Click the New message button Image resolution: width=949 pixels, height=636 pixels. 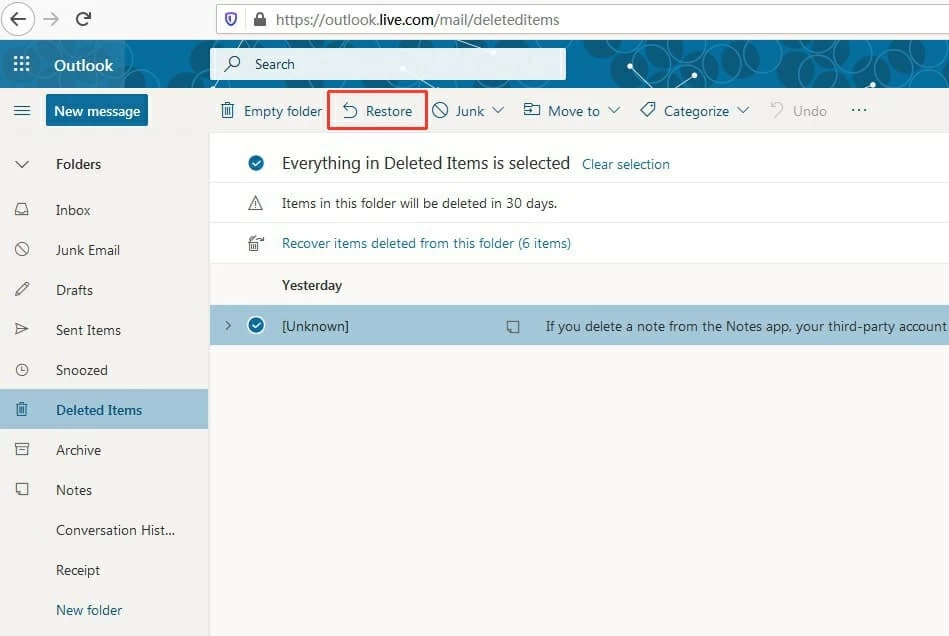(97, 111)
